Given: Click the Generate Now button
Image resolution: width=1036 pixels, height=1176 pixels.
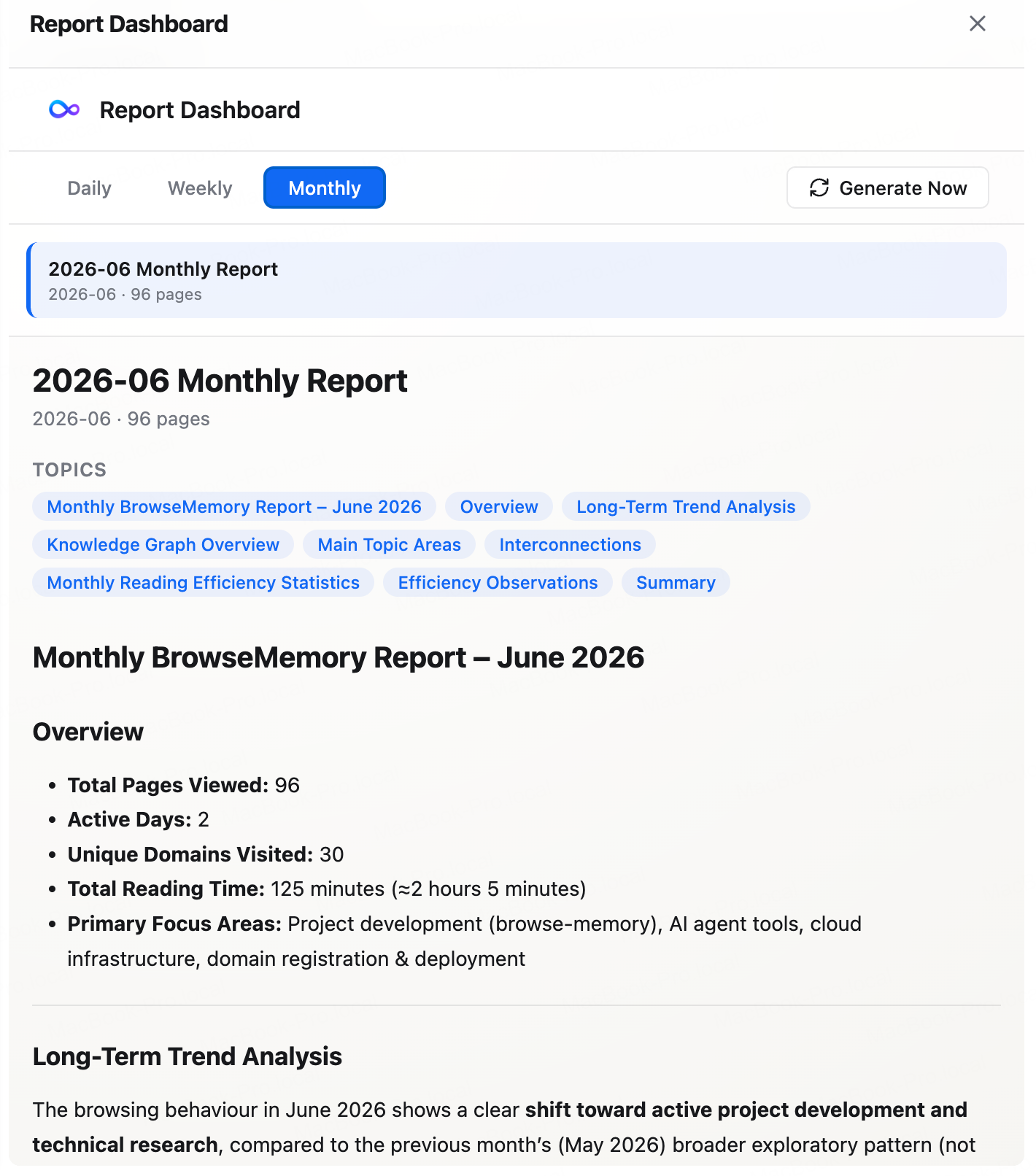Looking at the screenshot, I should coord(887,188).
